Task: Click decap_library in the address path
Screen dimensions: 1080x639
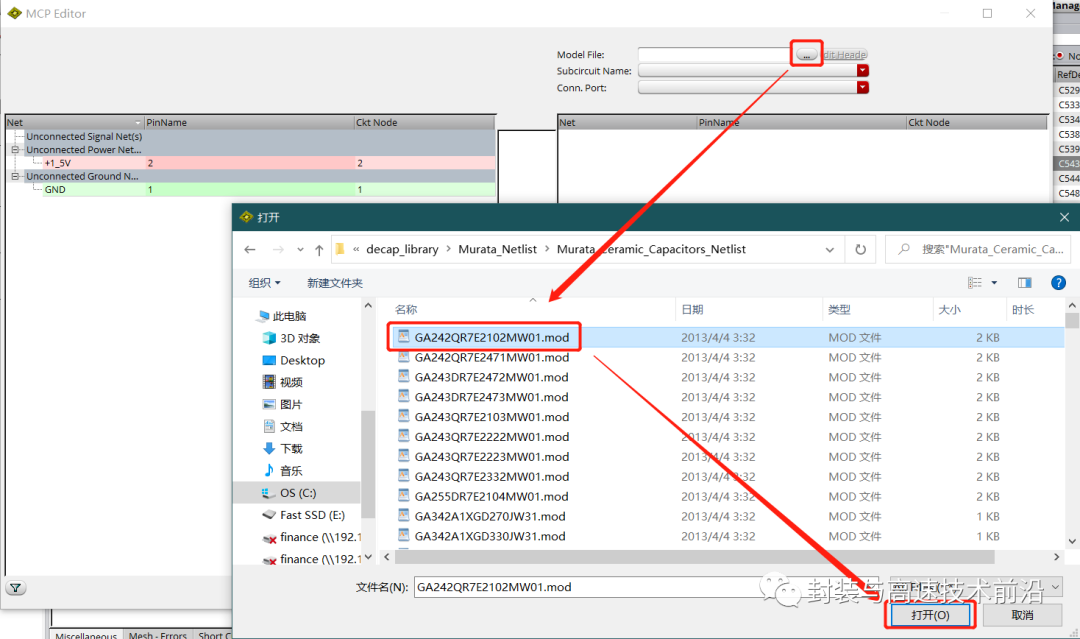Action: (x=402, y=249)
